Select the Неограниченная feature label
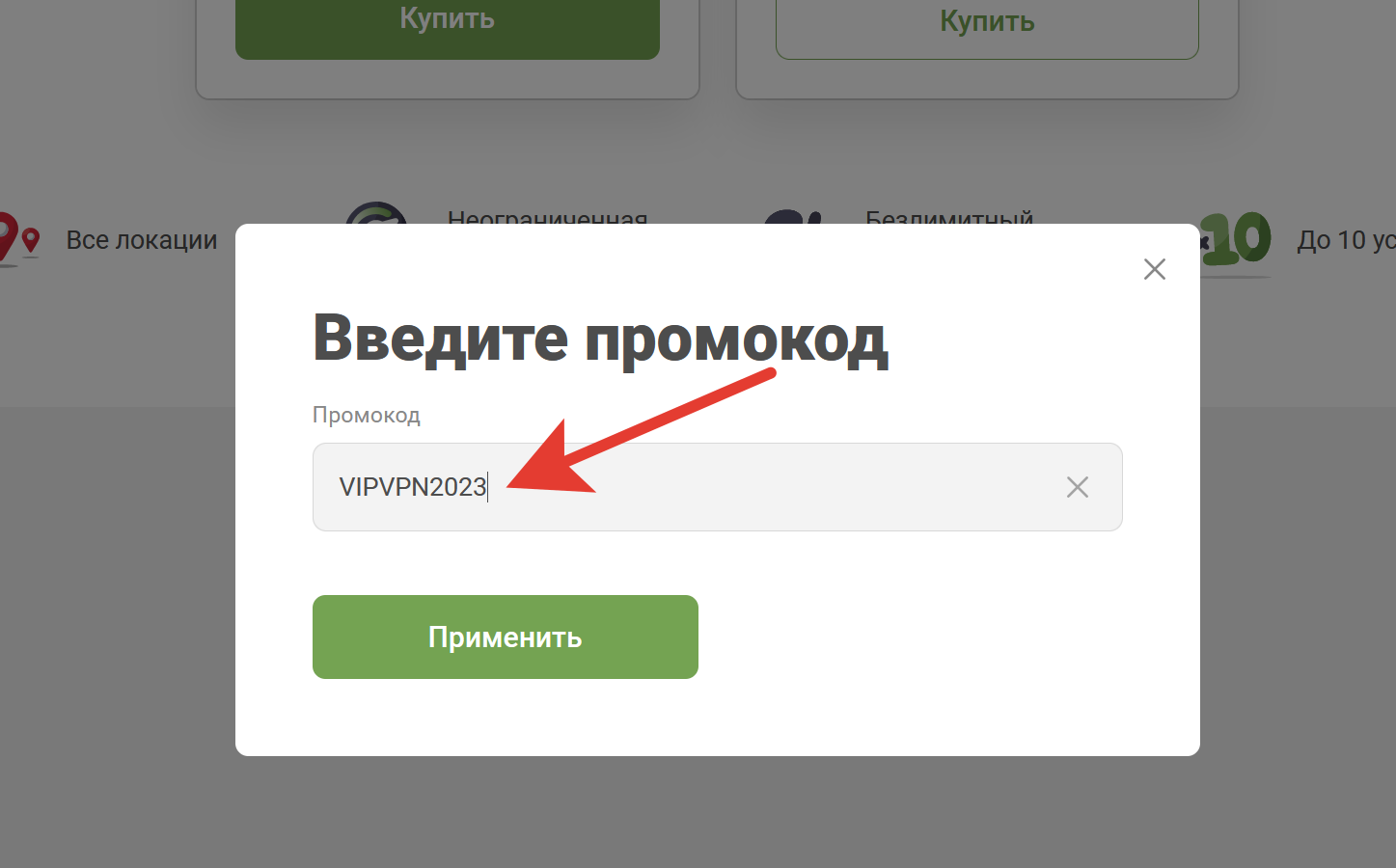The width and height of the screenshot is (1396, 868). tap(547, 217)
